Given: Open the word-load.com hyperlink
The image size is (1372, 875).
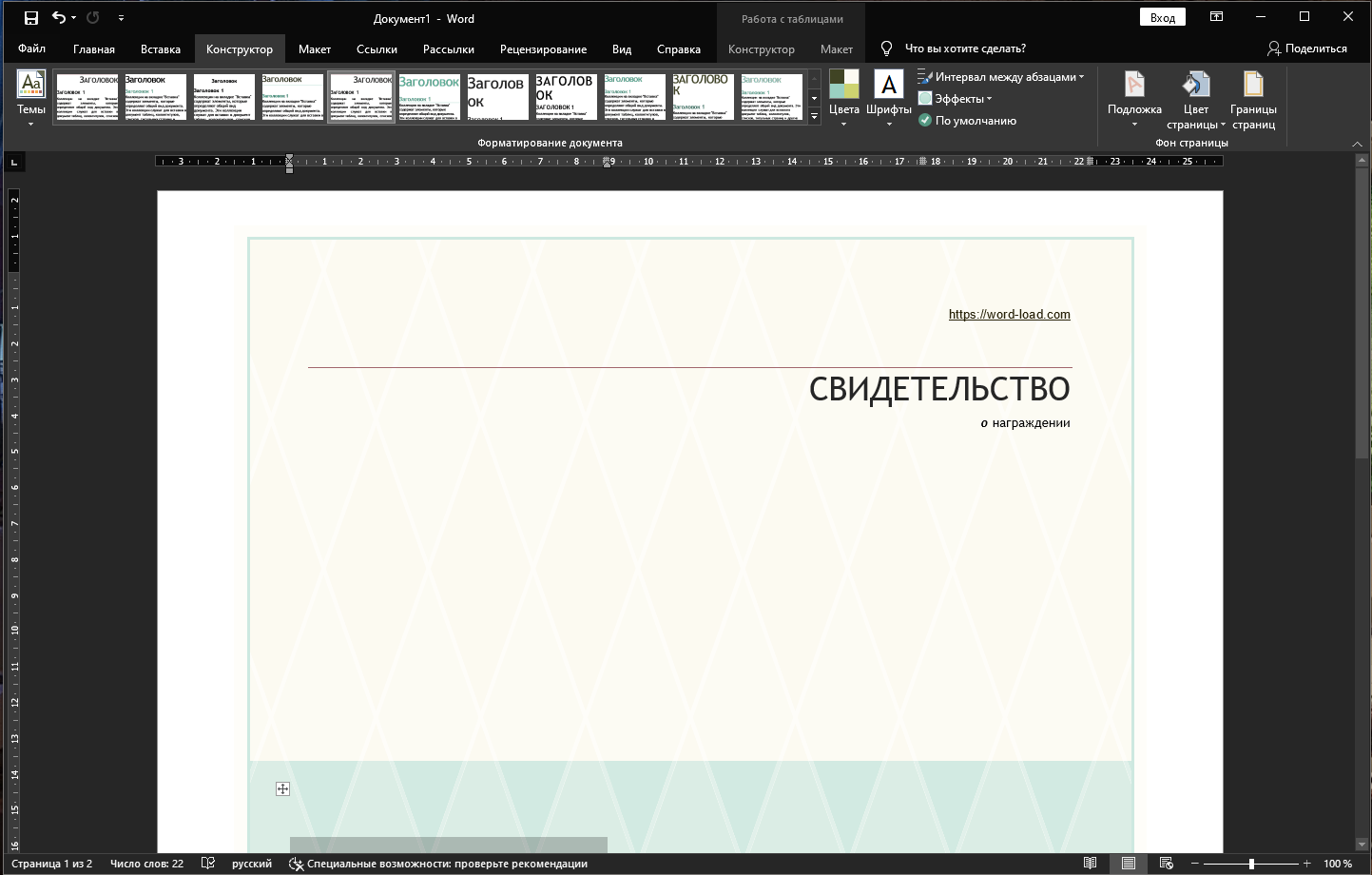Looking at the screenshot, I should click(1009, 315).
